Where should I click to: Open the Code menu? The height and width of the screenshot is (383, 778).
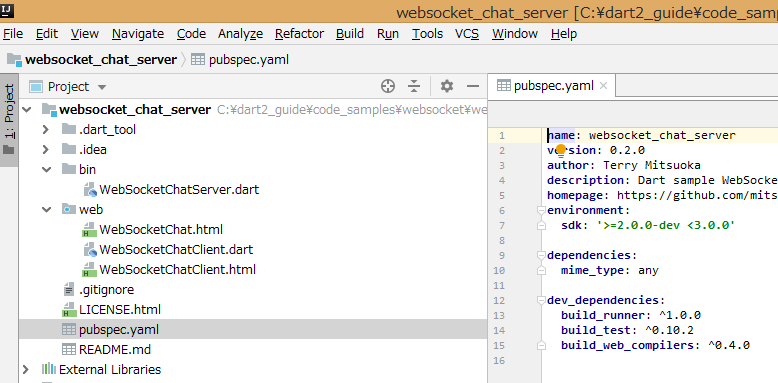(191, 34)
